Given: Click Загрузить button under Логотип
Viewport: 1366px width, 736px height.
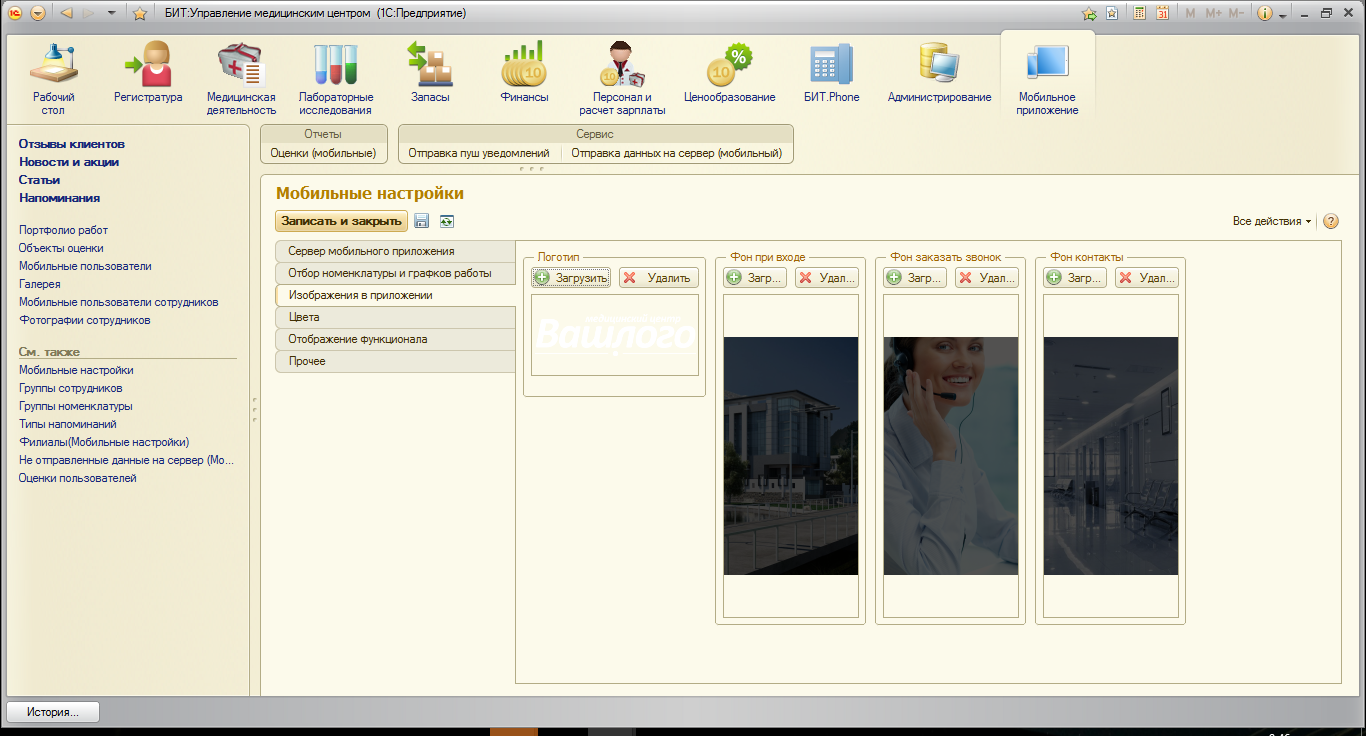Looking at the screenshot, I should click(571, 278).
